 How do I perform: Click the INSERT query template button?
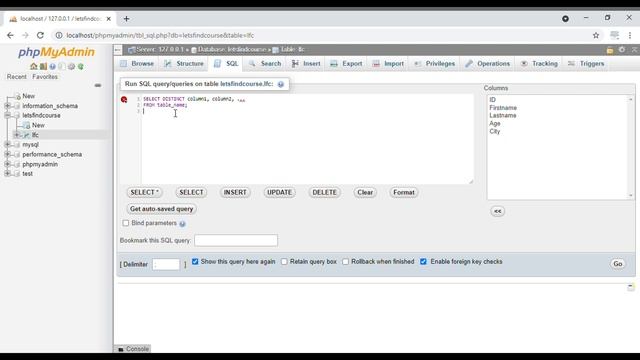point(235,192)
